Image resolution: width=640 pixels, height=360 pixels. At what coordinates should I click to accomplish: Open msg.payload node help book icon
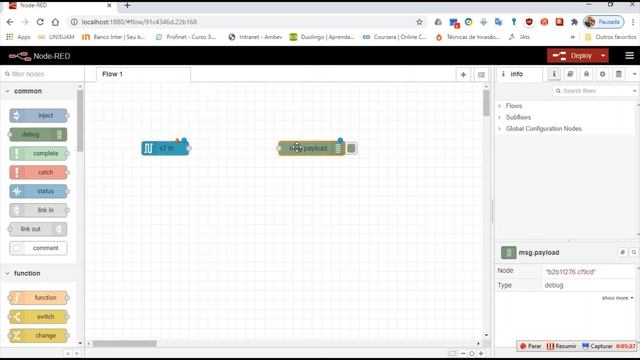coord(622,252)
